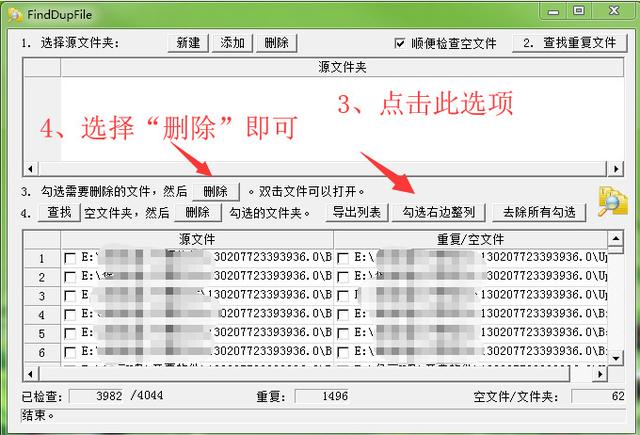Select row number 2 header
The image size is (640, 435).
[x=42, y=277]
